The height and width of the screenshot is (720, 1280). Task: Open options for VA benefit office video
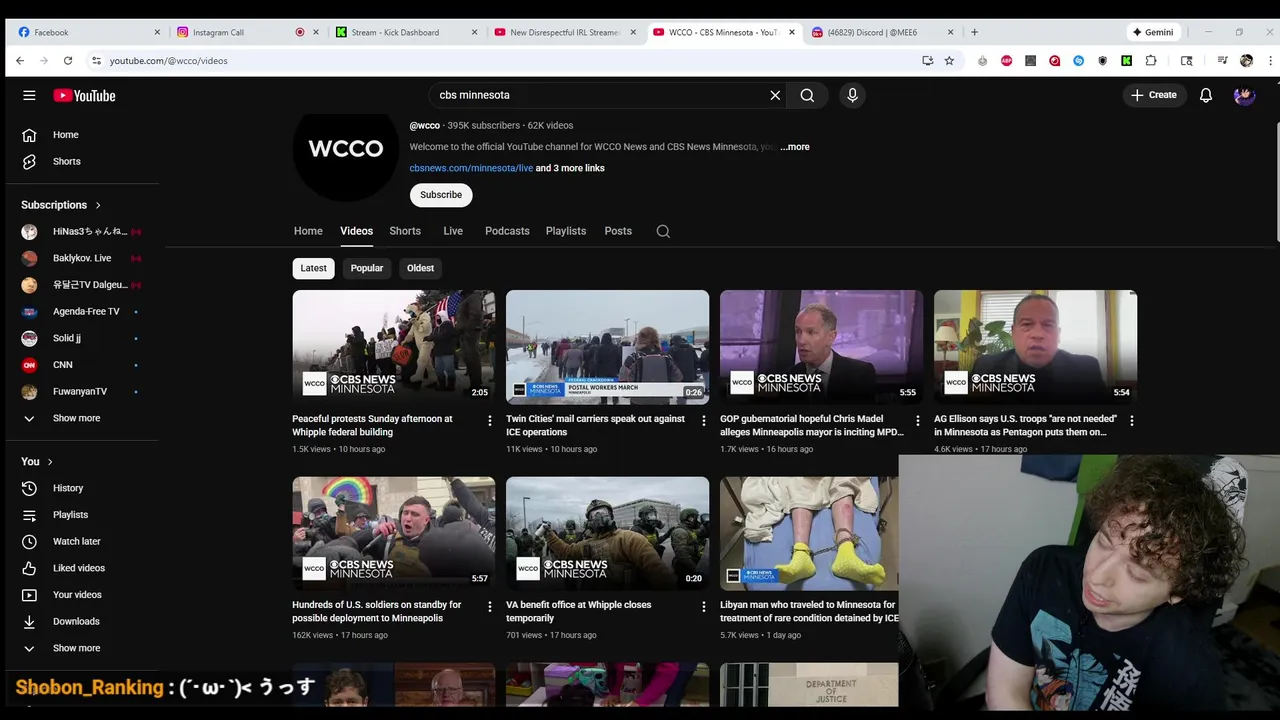704,607
